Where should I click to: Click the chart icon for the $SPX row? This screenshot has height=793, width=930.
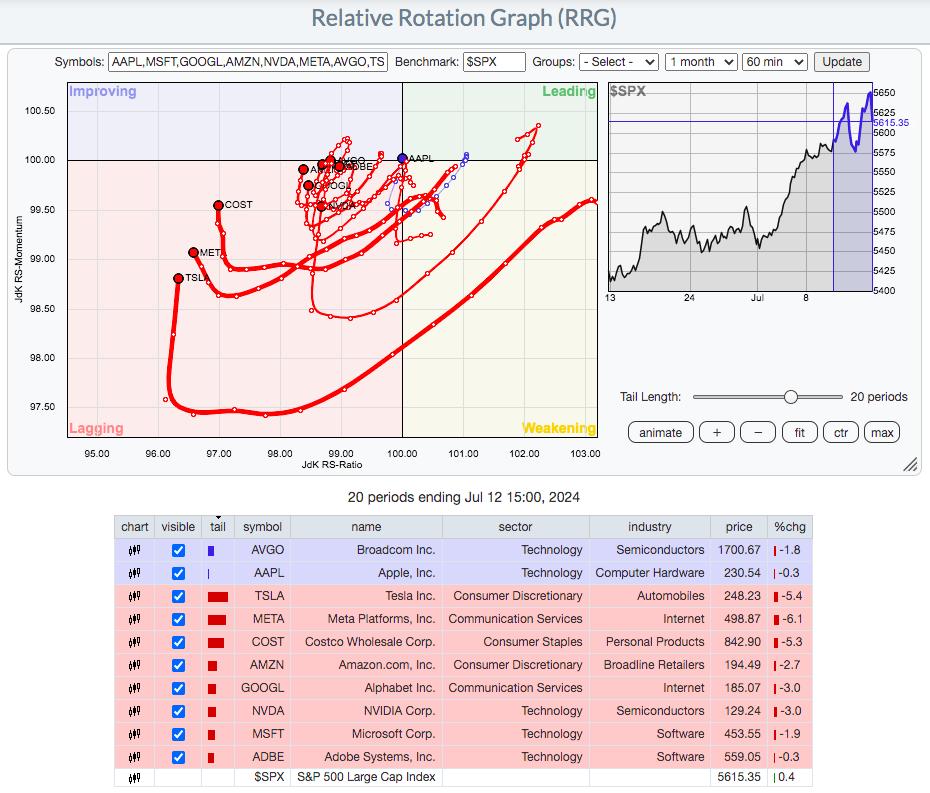134,777
